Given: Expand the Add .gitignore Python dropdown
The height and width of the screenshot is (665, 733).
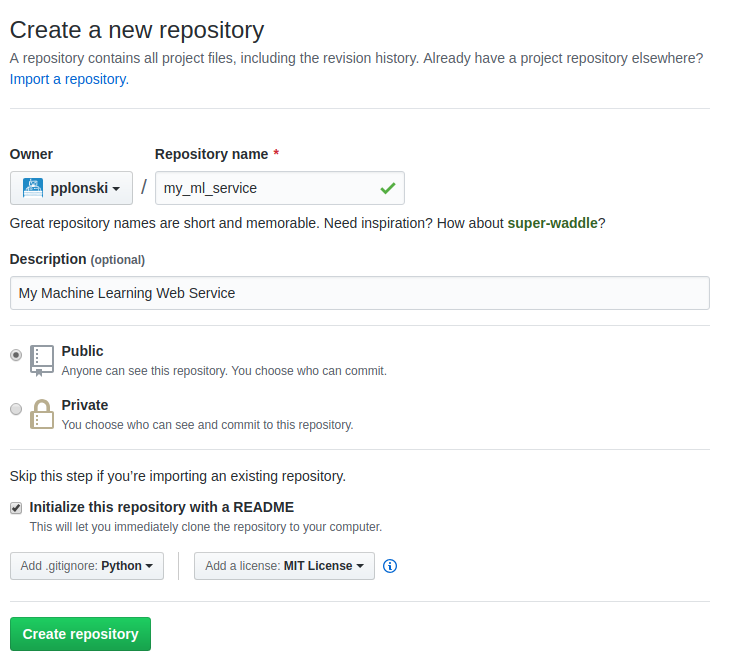Looking at the screenshot, I should (x=86, y=566).
